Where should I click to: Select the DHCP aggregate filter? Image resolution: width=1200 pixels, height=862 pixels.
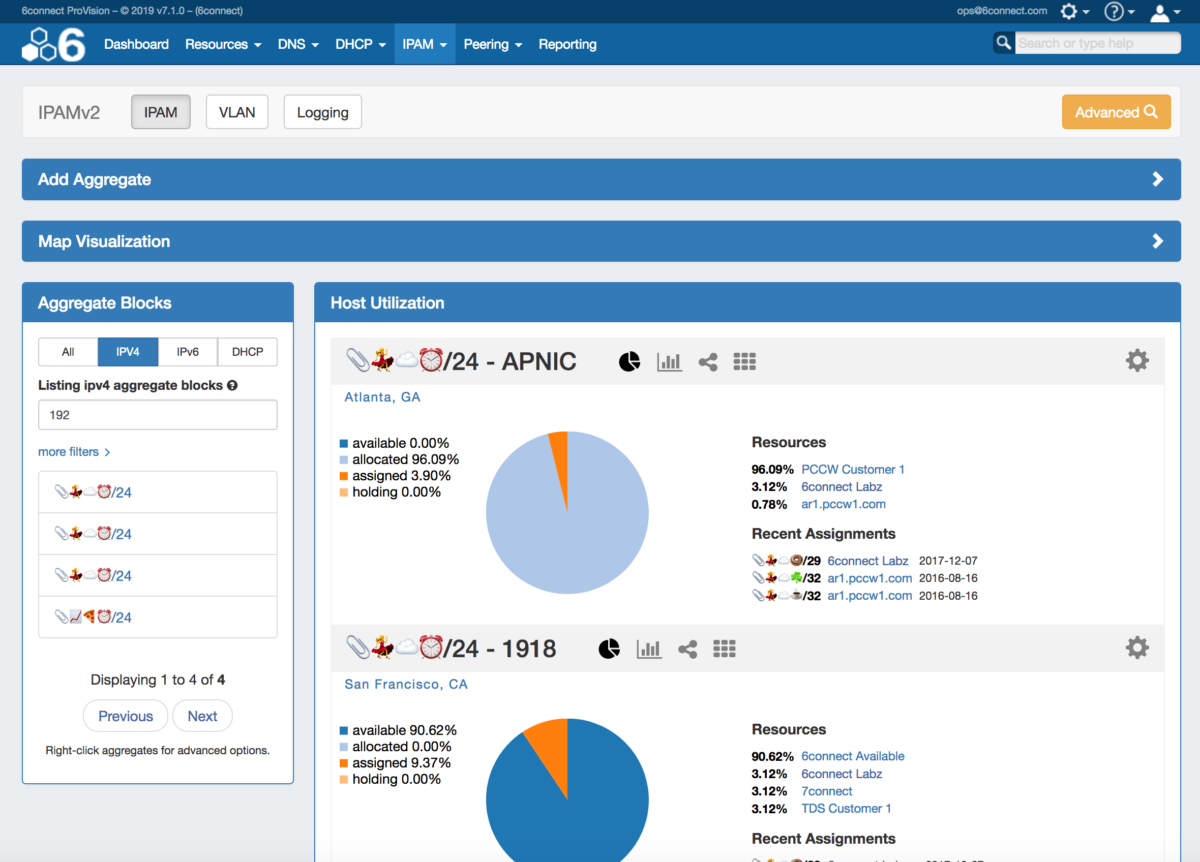point(248,352)
